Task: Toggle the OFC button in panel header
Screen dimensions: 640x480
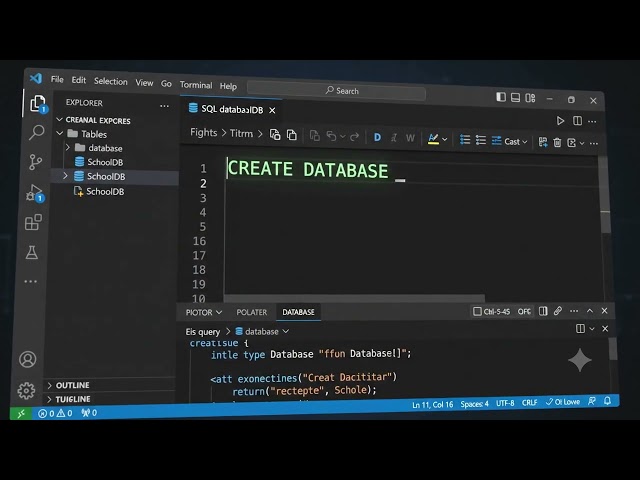Action: [x=524, y=311]
